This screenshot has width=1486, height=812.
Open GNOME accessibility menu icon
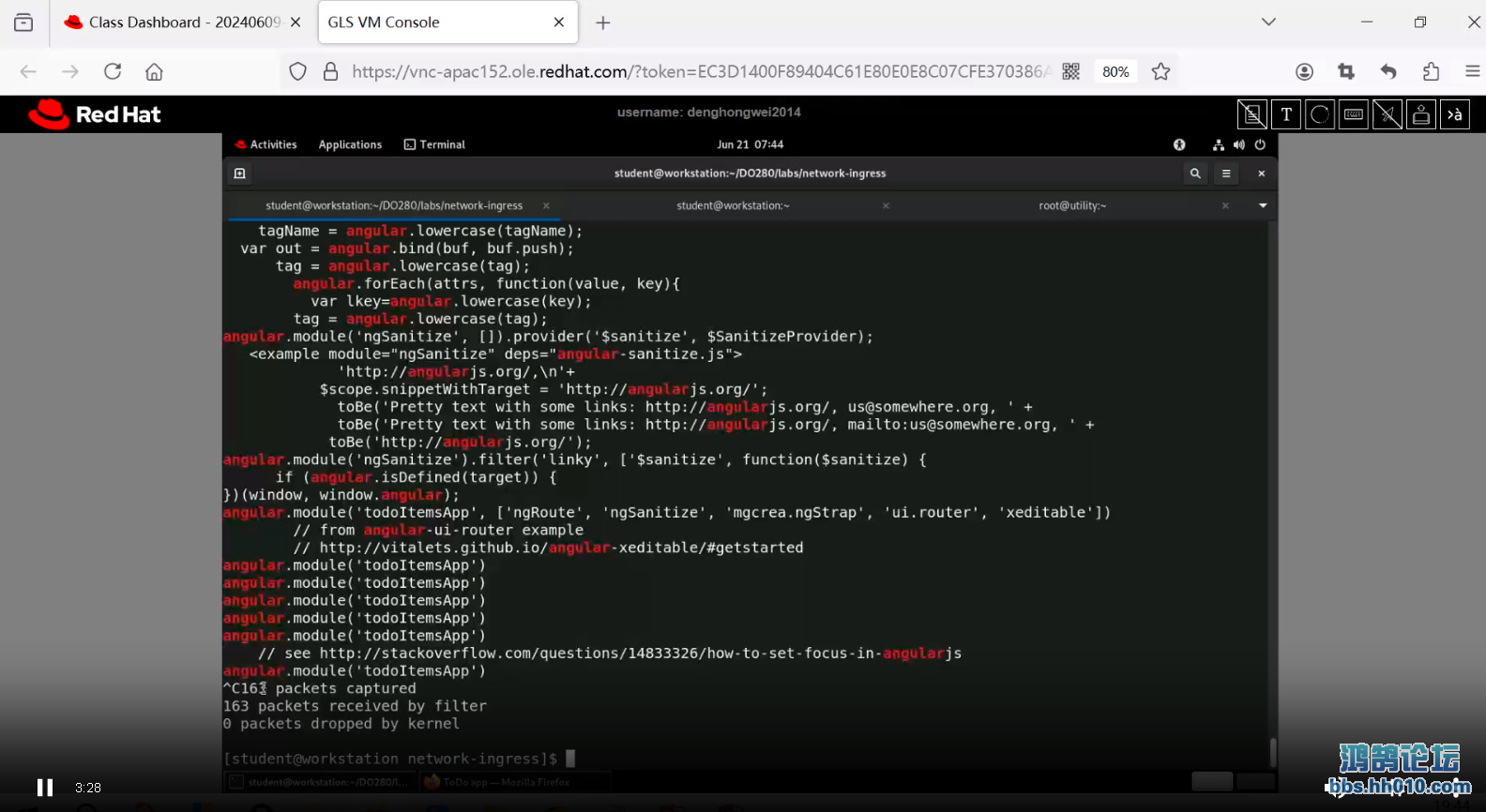(x=1179, y=144)
